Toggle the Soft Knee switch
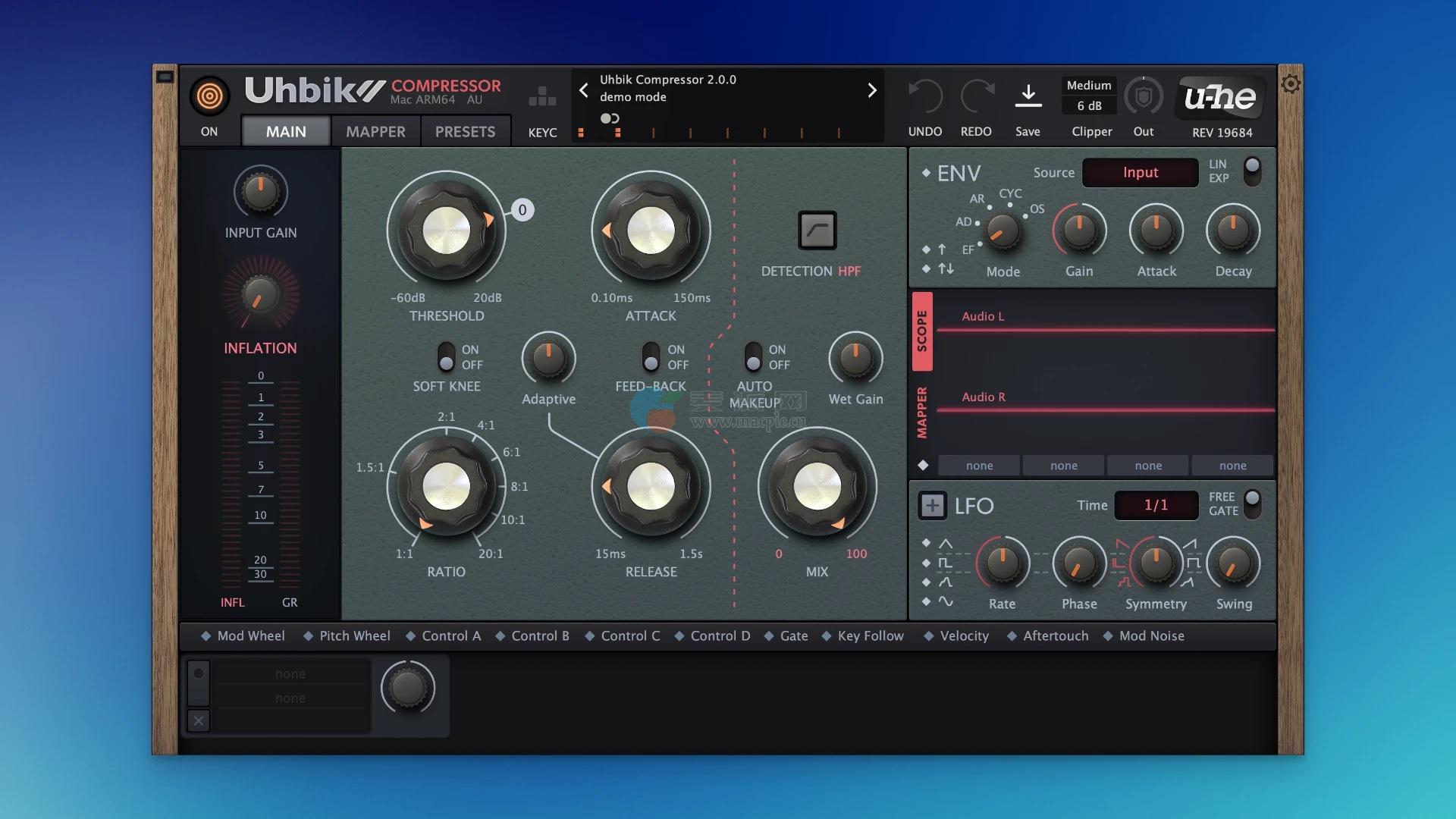 click(447, 357)
